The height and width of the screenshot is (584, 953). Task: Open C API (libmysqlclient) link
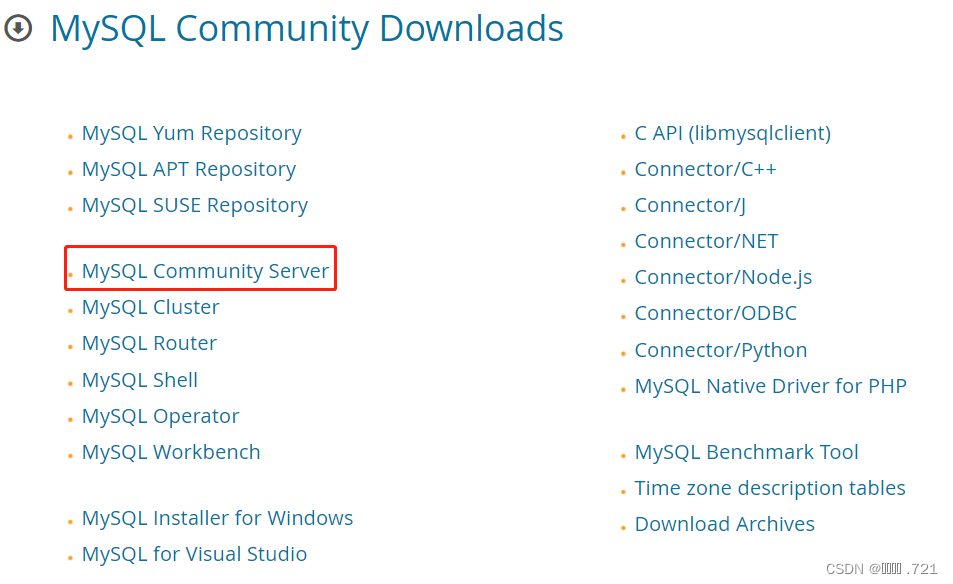(732, 133)
